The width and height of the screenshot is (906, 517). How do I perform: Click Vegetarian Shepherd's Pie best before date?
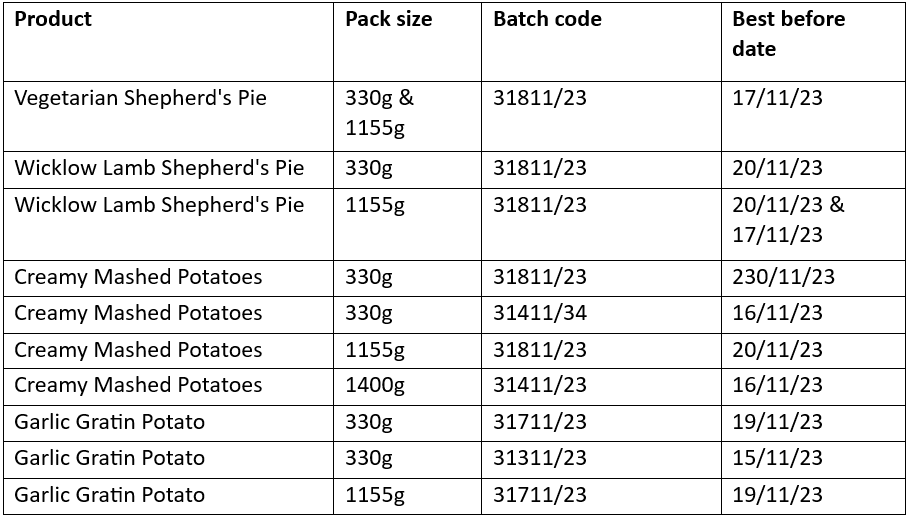(778, 98)
